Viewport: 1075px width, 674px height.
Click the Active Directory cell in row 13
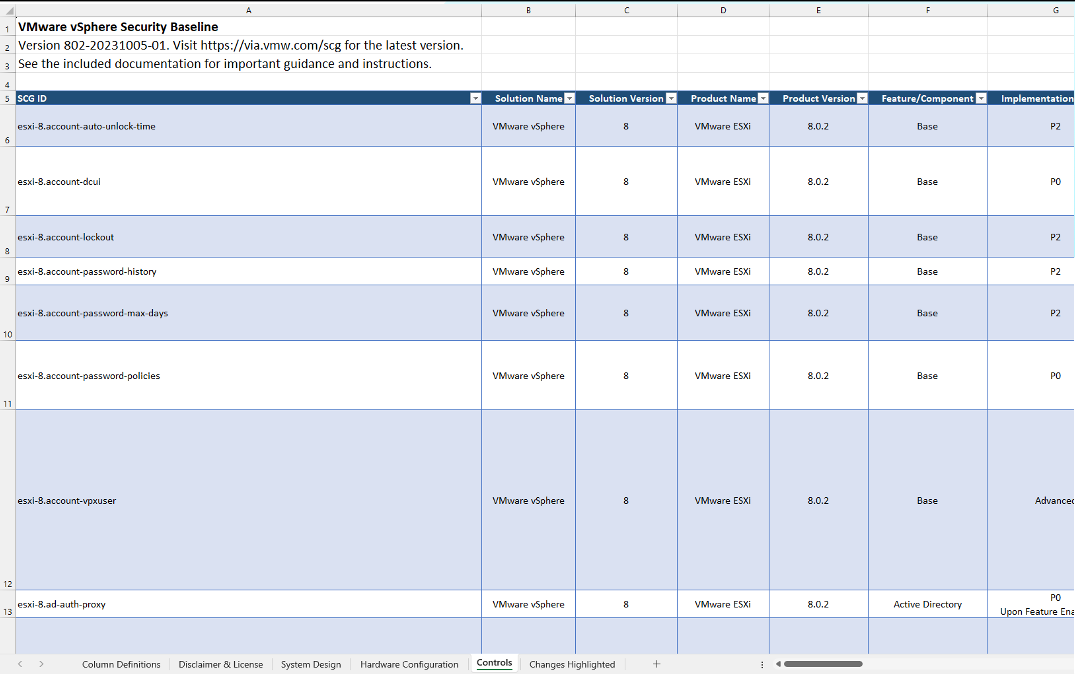927,605
